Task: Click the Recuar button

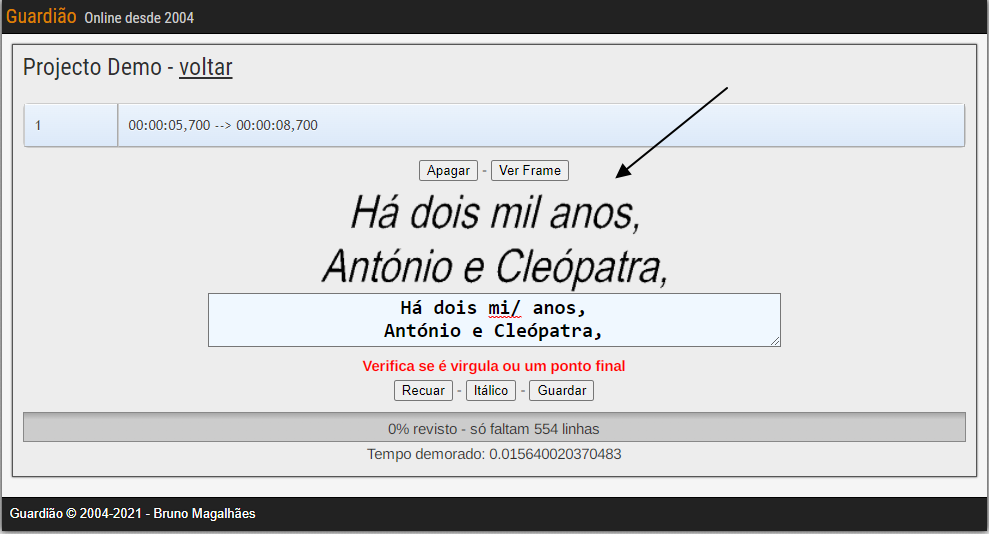Action: pyautogui.click(x=423, y=391)
